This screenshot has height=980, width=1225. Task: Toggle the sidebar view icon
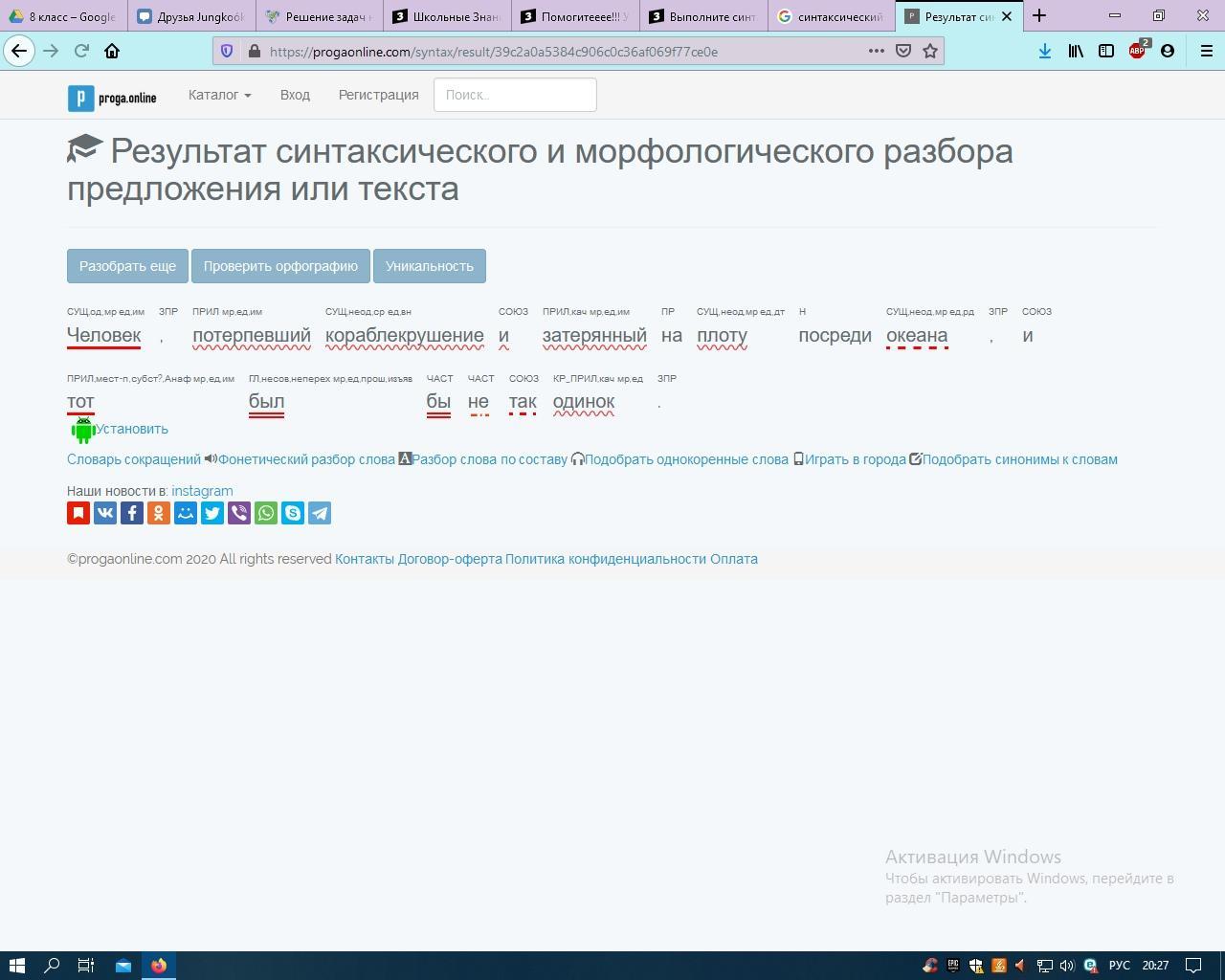pos(1106,51)
